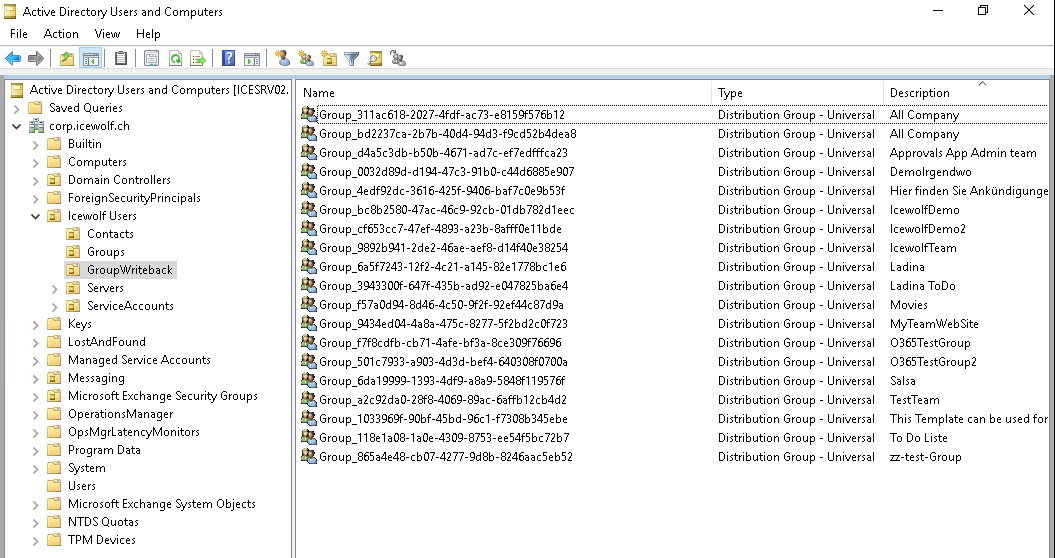
Task: Expand the System container
Action: (x=36, y=468)
